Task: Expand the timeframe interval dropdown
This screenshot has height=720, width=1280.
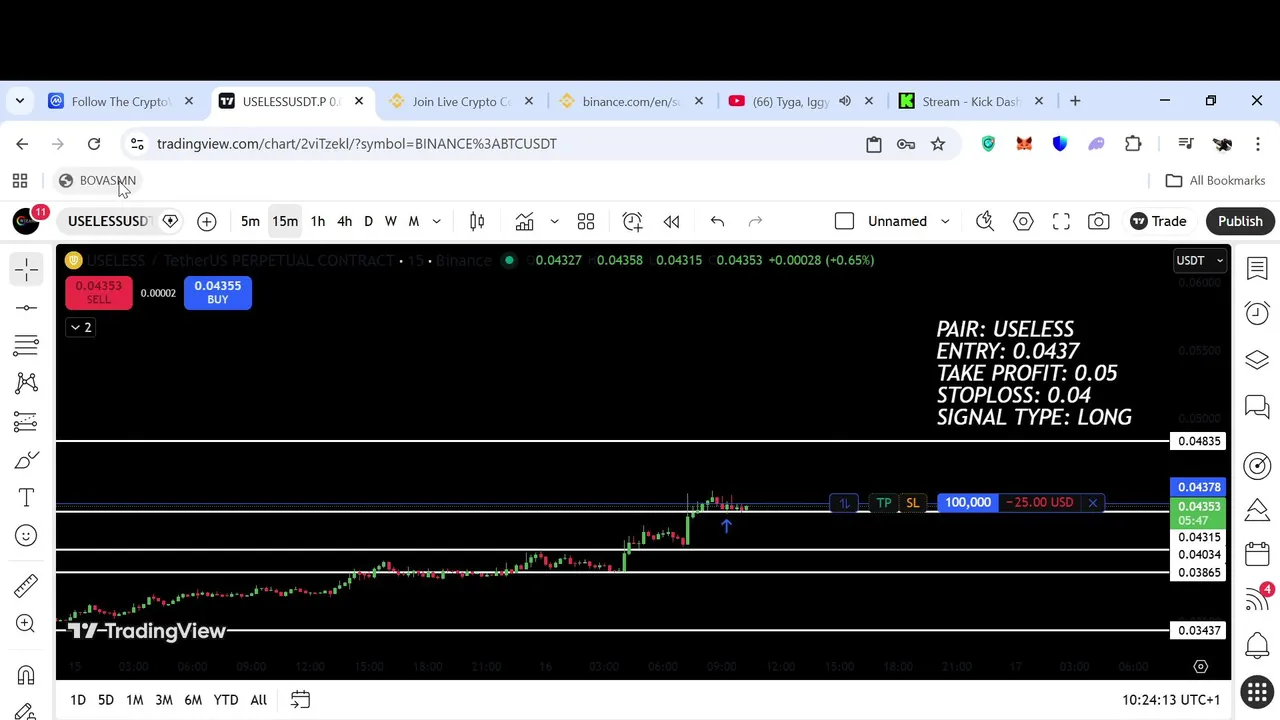Action: (x=436, y=221)
